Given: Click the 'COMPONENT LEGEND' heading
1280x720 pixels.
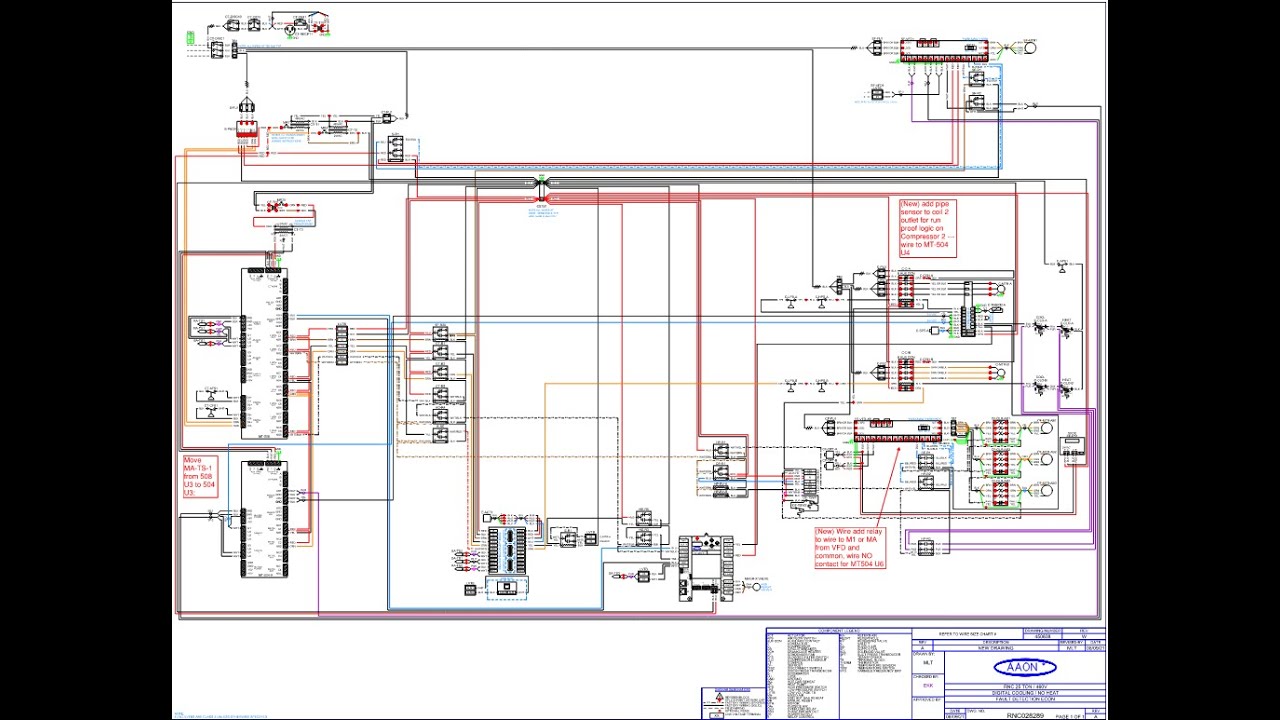Looking at the screenshot, I should [838, 631].
